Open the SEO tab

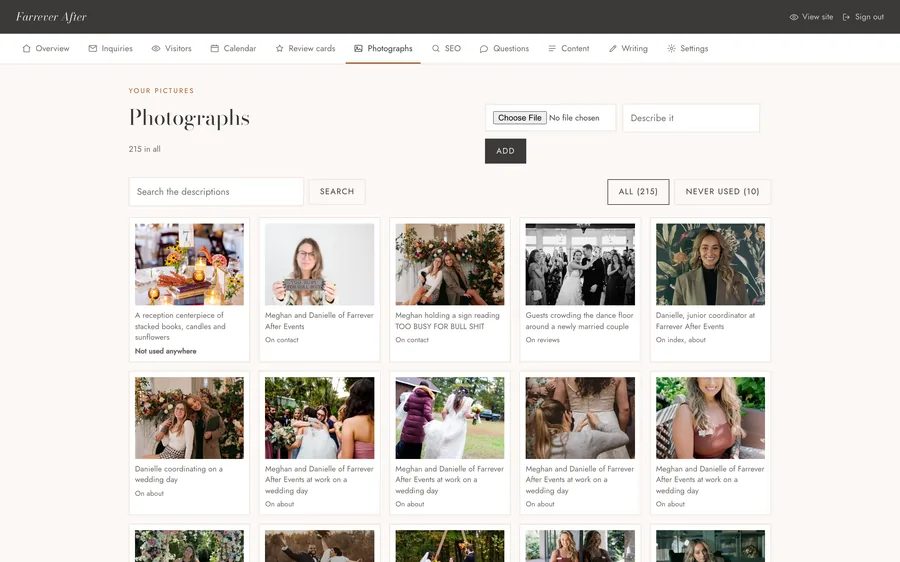click(447, 49)
